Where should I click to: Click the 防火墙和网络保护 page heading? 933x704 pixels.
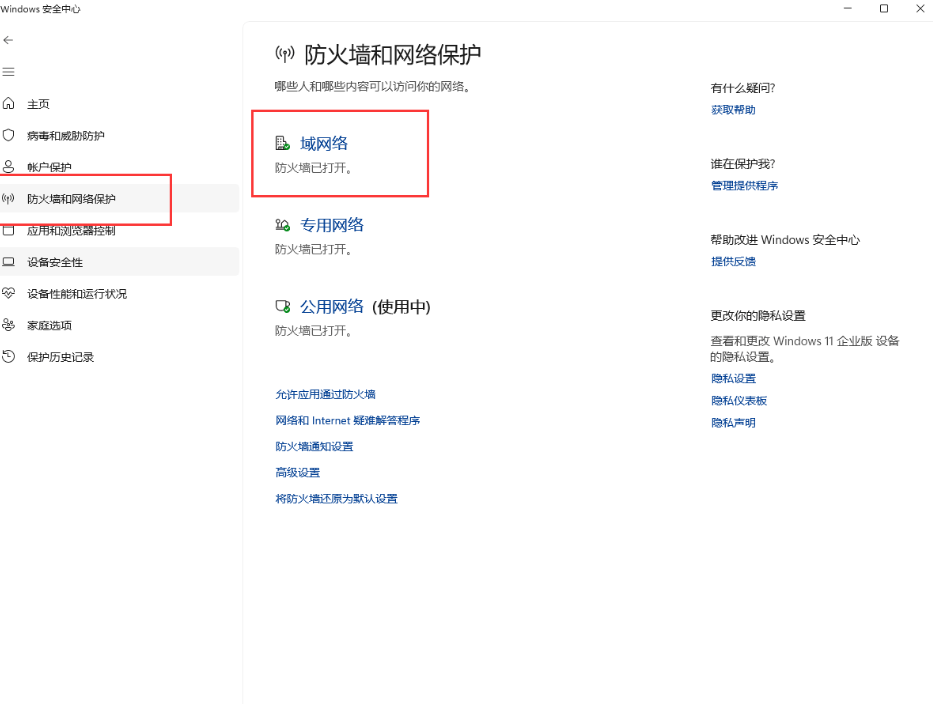(393, 55)
